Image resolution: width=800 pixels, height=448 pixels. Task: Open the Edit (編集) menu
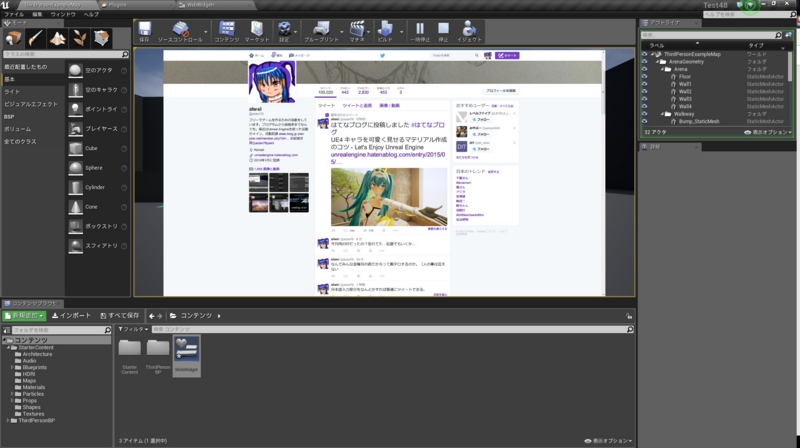[x=37, y=15]
